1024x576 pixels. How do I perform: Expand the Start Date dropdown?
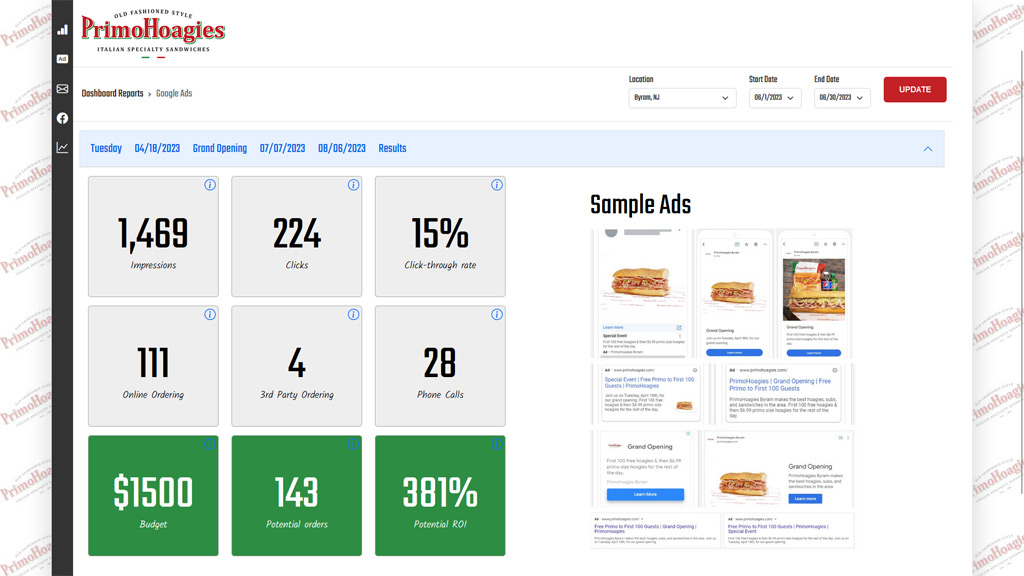click(774, 98)
